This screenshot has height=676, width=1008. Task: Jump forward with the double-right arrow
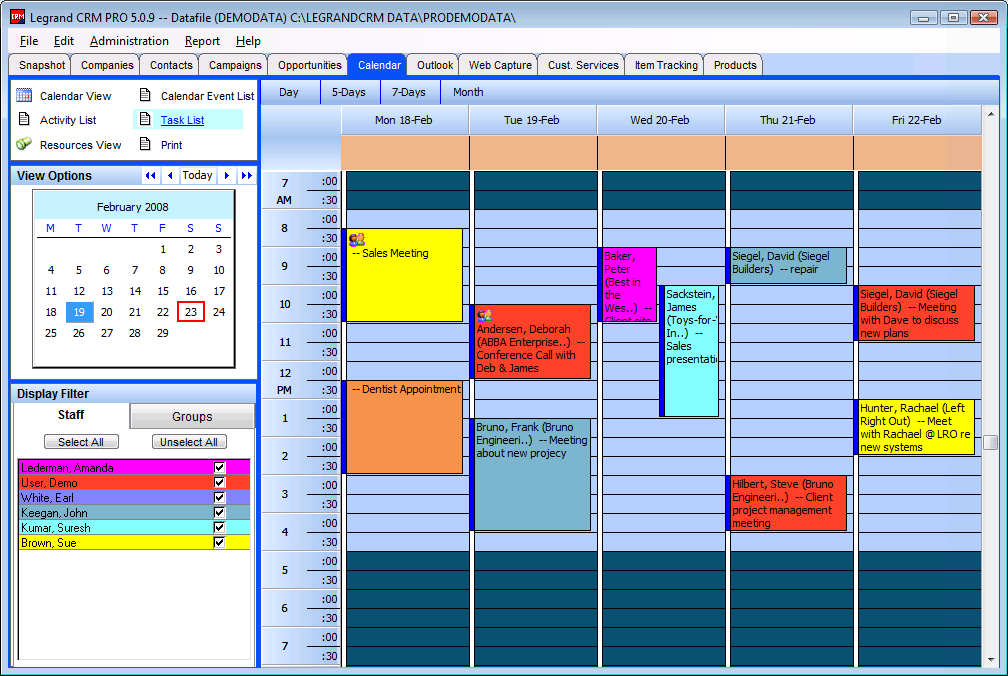point(247,175)
